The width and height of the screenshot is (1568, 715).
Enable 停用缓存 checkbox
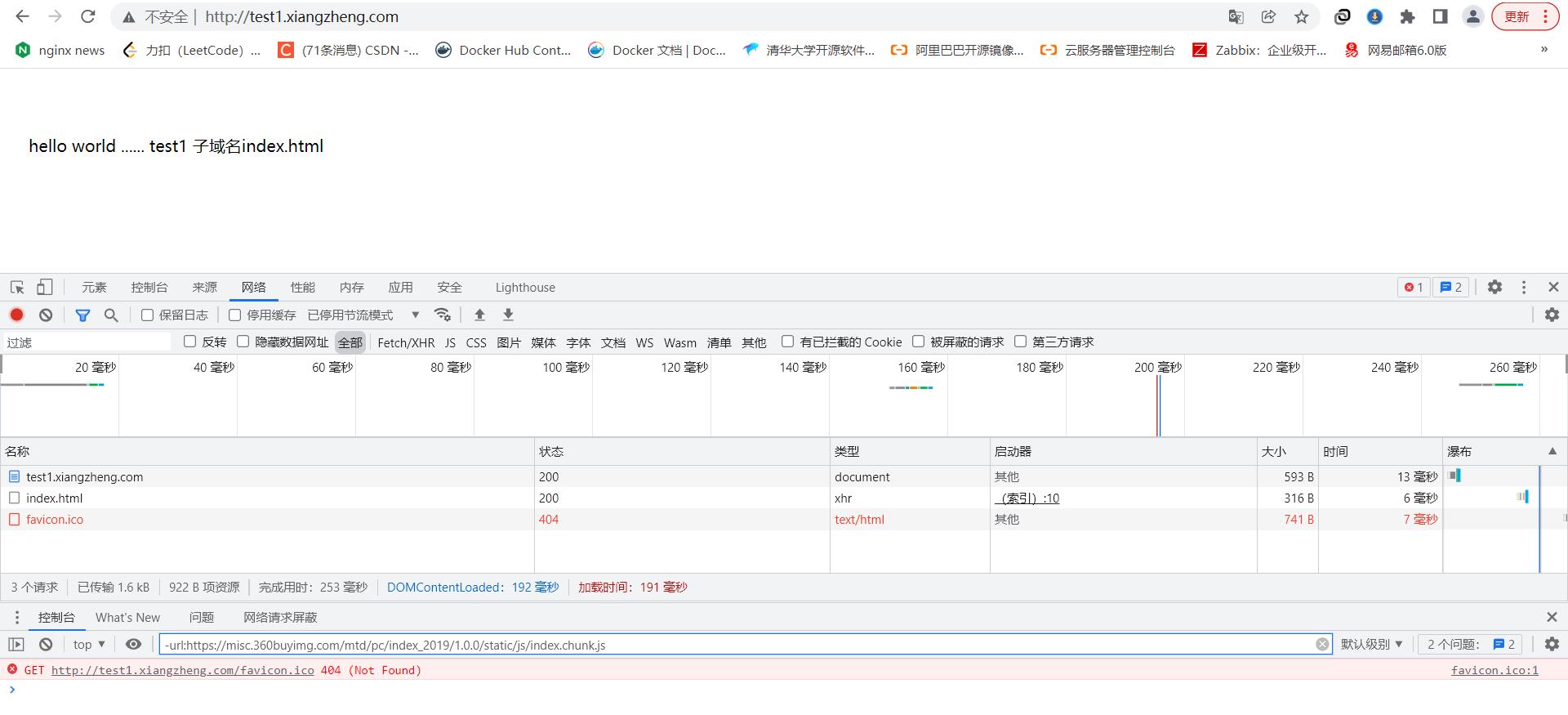click(x=235, y=315)
